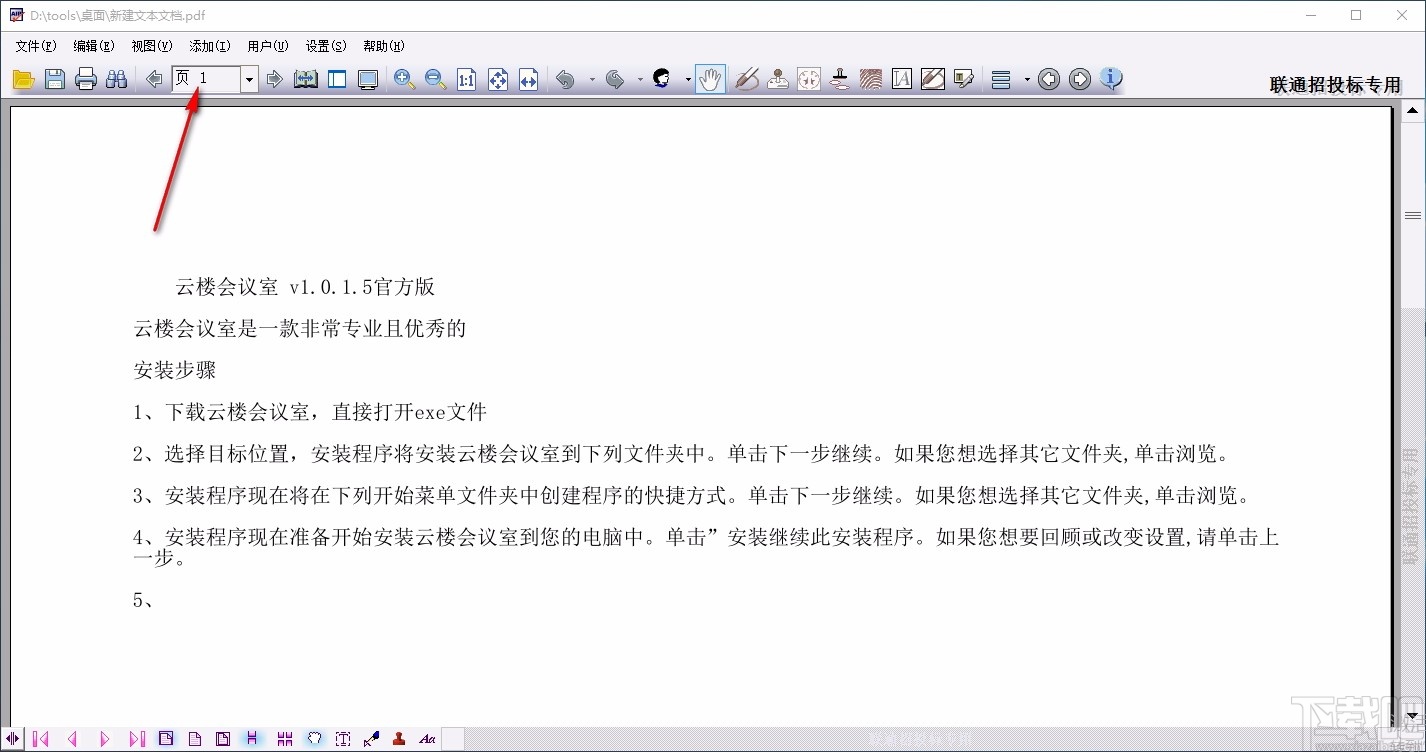Toggle the four-square thumbnail view icon
Viewport: 1426px width, 752px height.
point(285,739)
